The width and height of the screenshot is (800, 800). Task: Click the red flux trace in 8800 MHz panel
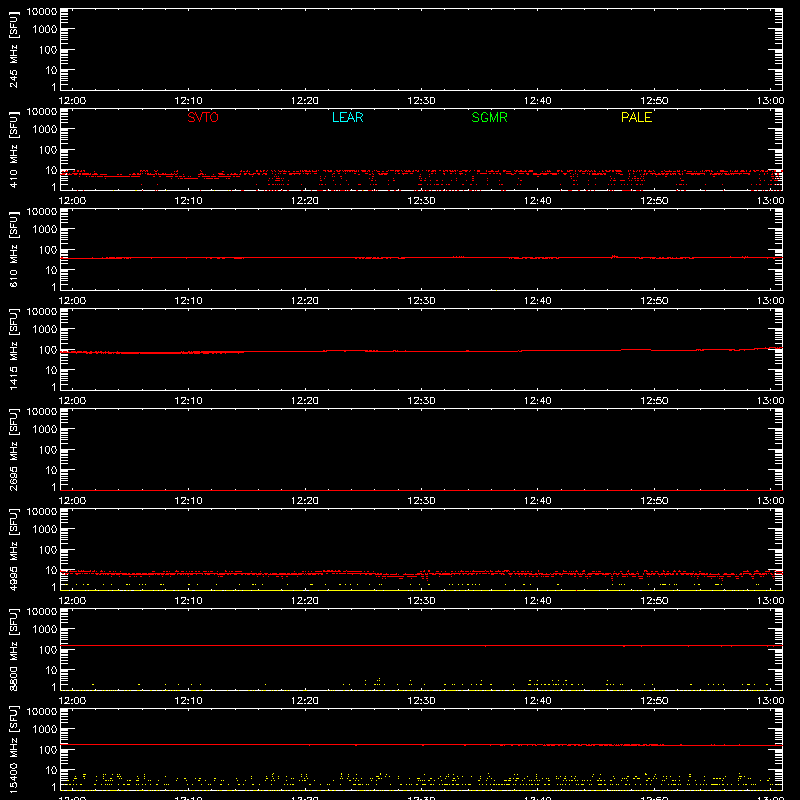point(421,645)
